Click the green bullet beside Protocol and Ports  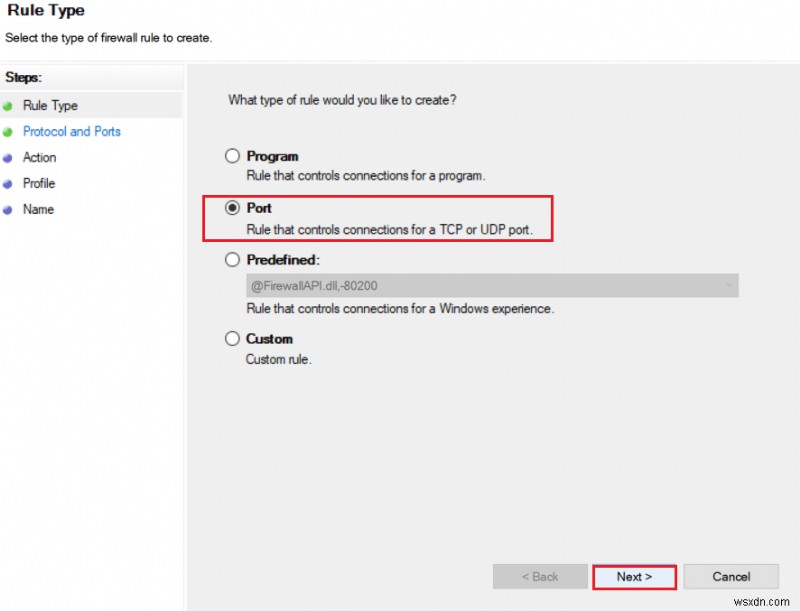click(8, 131)
